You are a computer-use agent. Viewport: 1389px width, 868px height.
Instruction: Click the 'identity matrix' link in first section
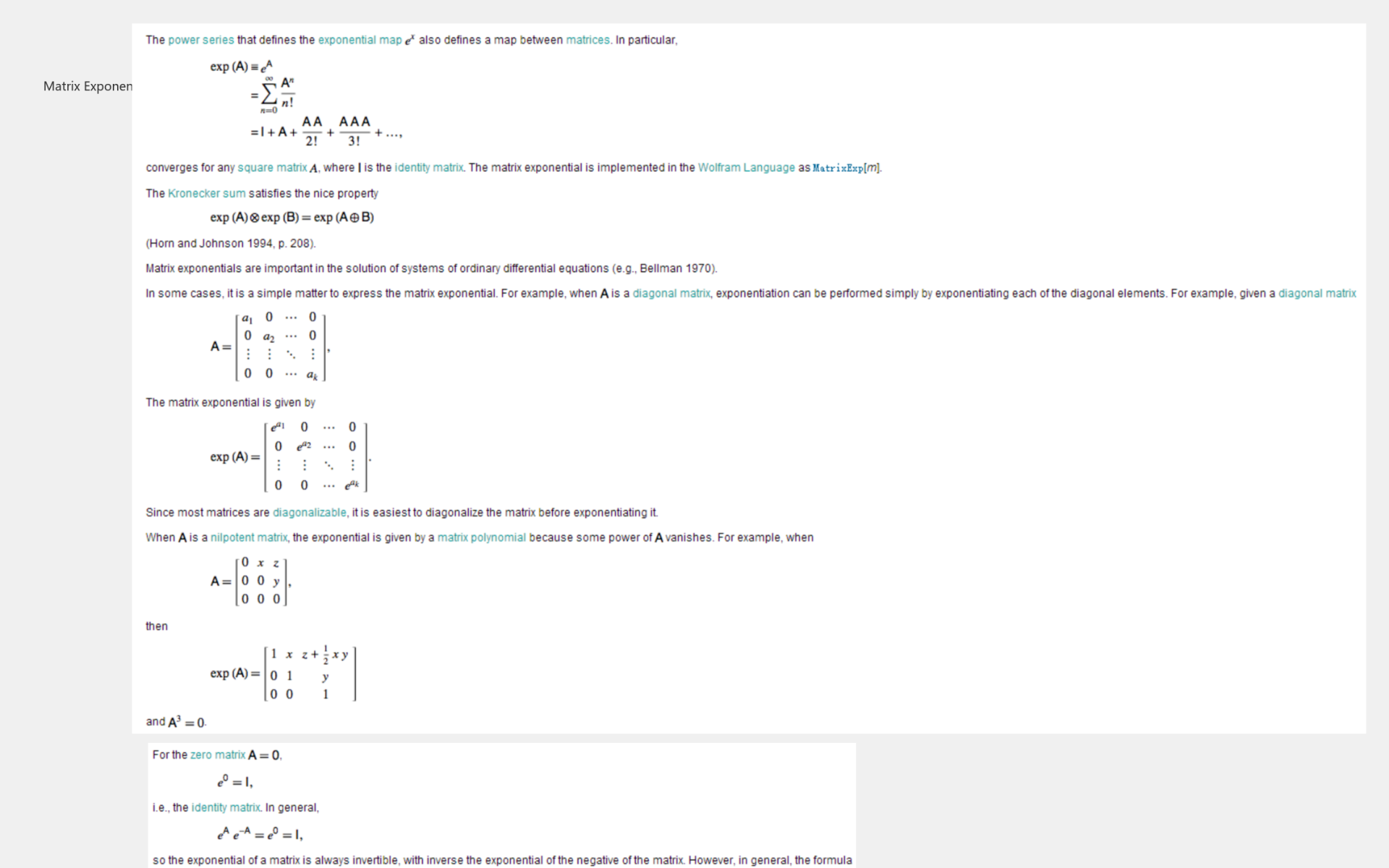(x=428, y=168)
